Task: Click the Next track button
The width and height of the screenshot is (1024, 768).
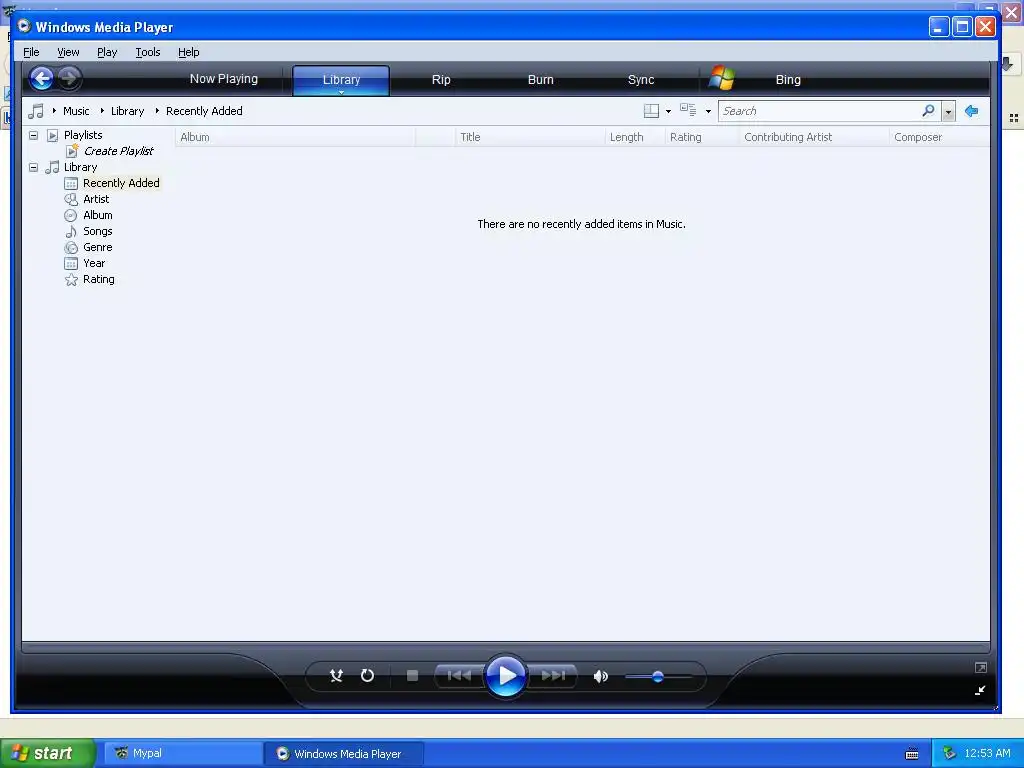Action: click(552, 675)
